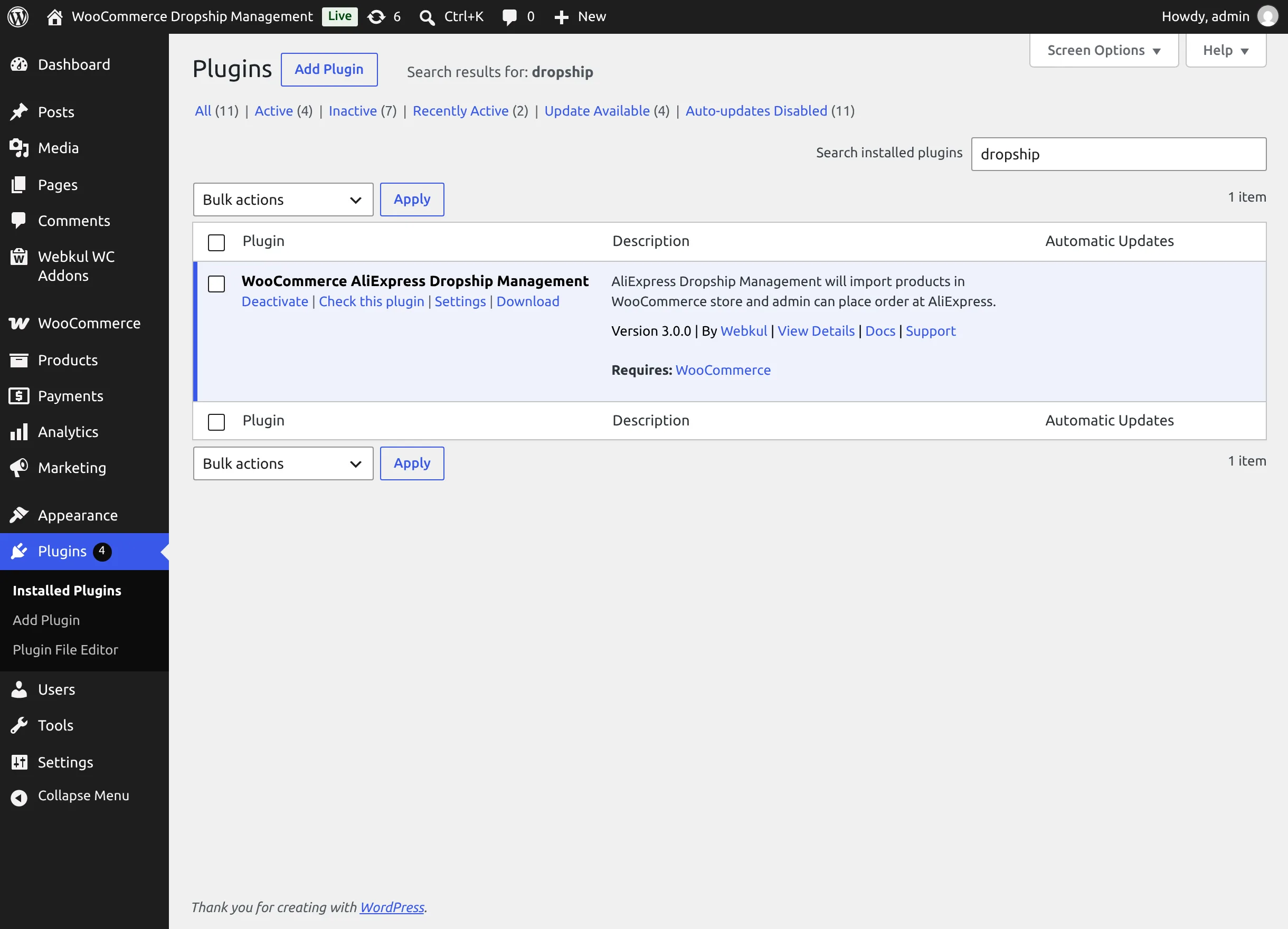The height and width of the screenshot is (929, 1288).
Task: Click the Plugins update count badge 4
Action: pyautogui.click(x=102, y=551)
